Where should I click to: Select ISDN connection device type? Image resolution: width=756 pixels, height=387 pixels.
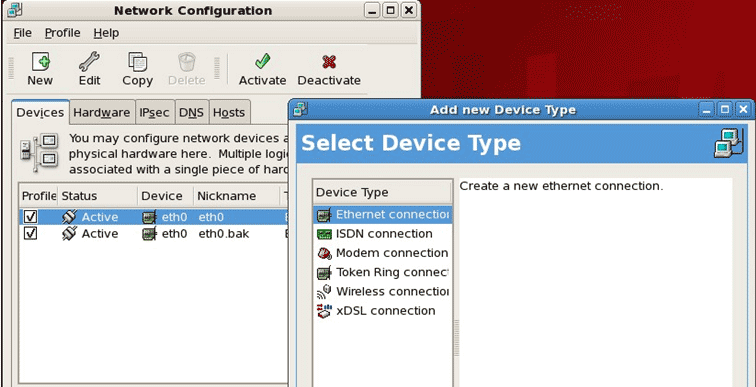click(x=383, y=234)
